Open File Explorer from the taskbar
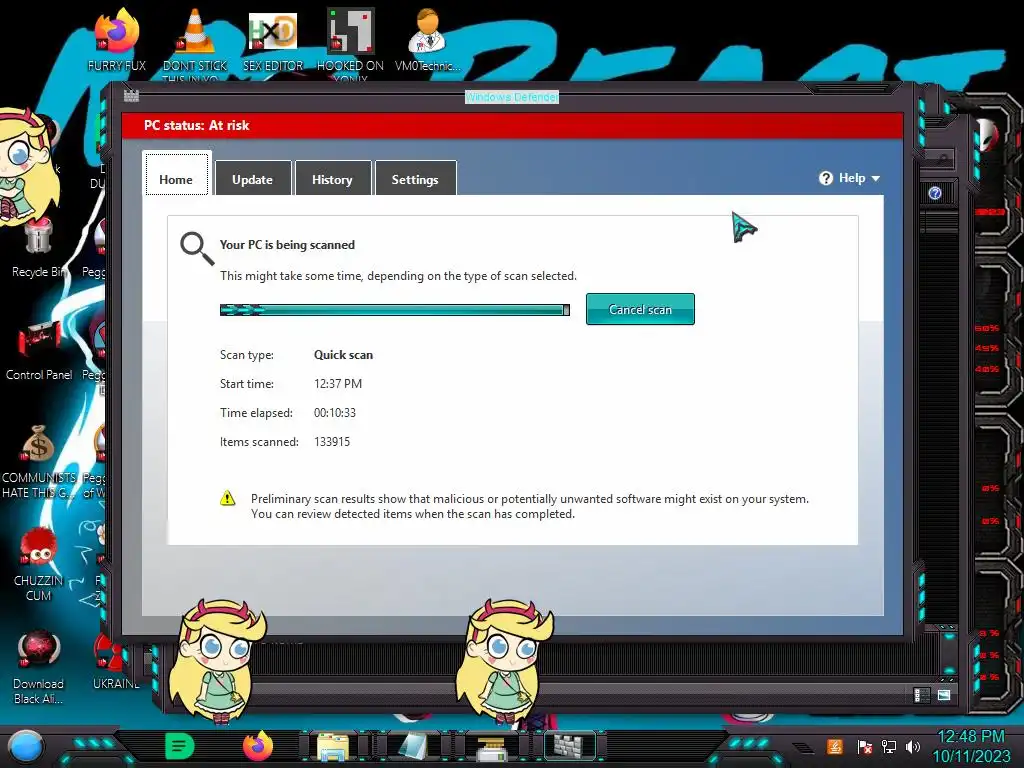 tap(333, 747)
